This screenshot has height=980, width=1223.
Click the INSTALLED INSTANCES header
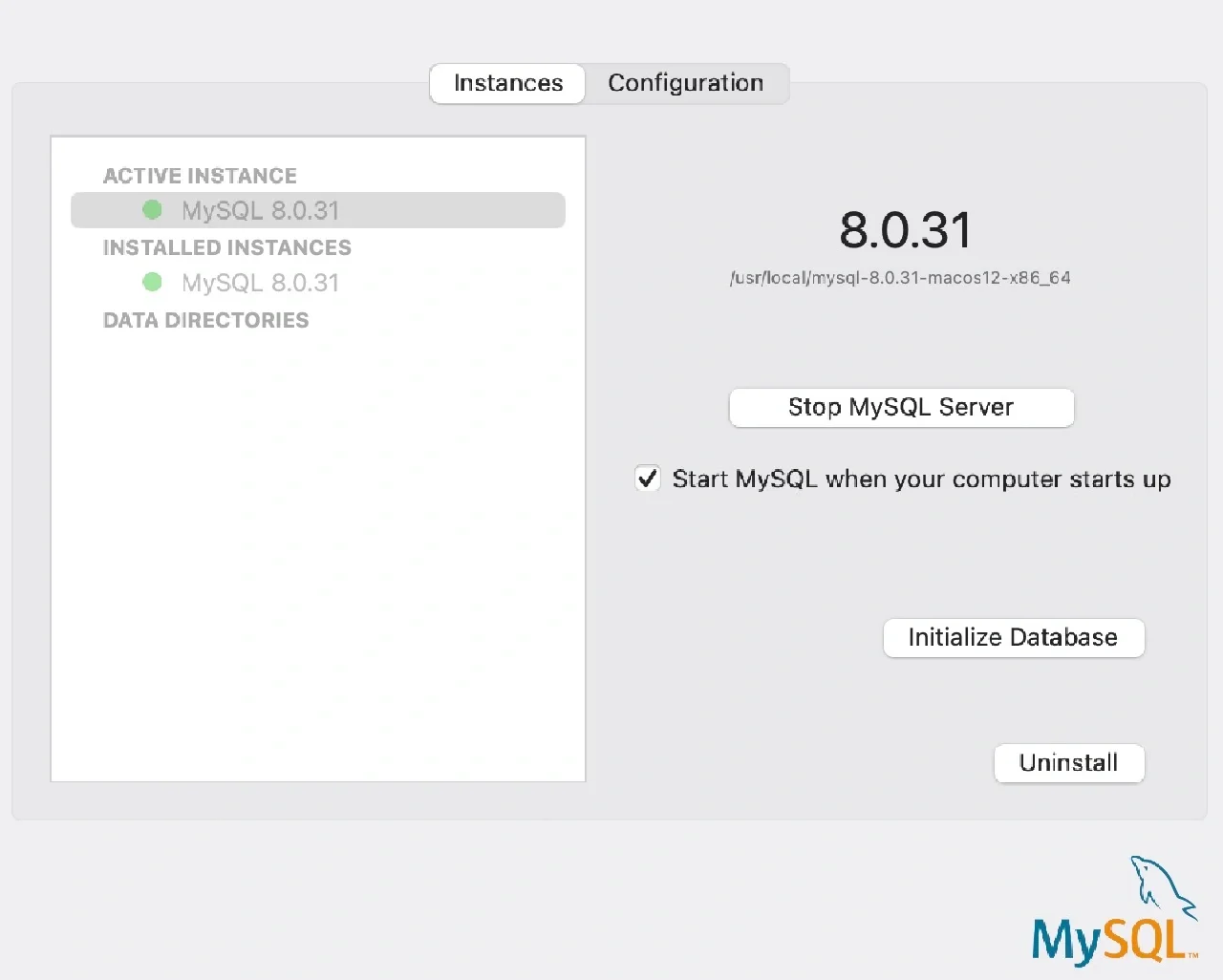[227, 247]
